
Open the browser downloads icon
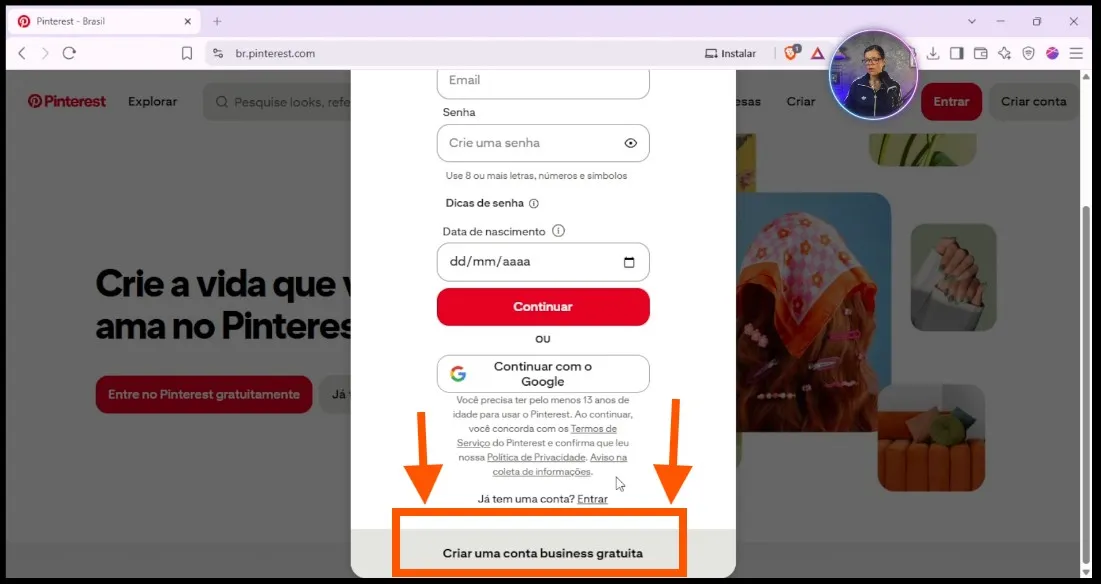tap(933, 53)
